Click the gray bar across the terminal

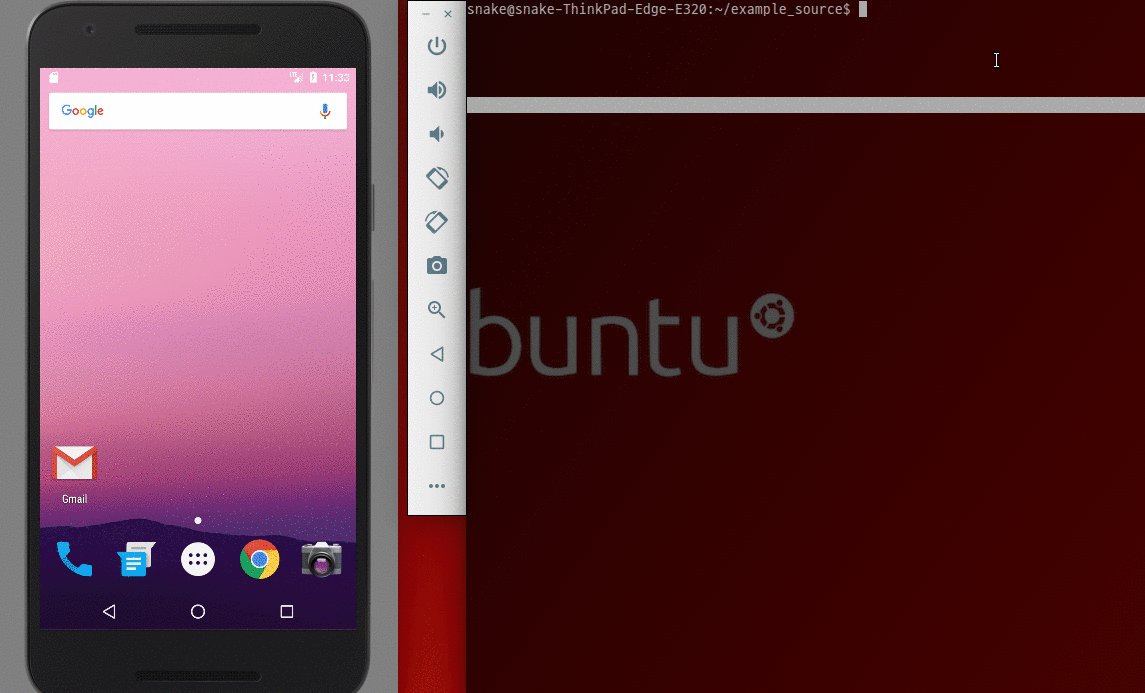(805, 105)
